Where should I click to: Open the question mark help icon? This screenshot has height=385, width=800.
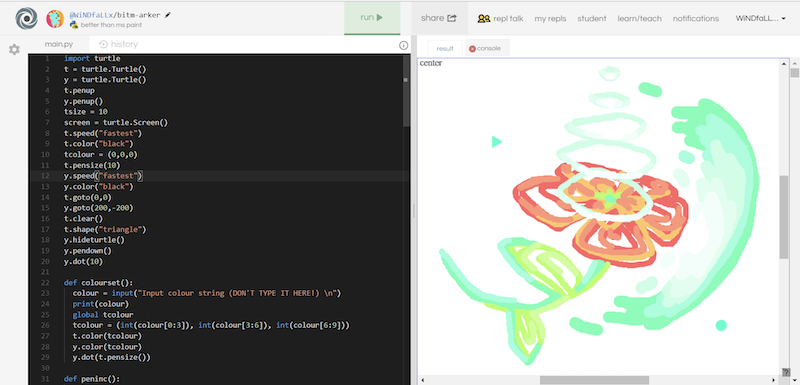786,372
